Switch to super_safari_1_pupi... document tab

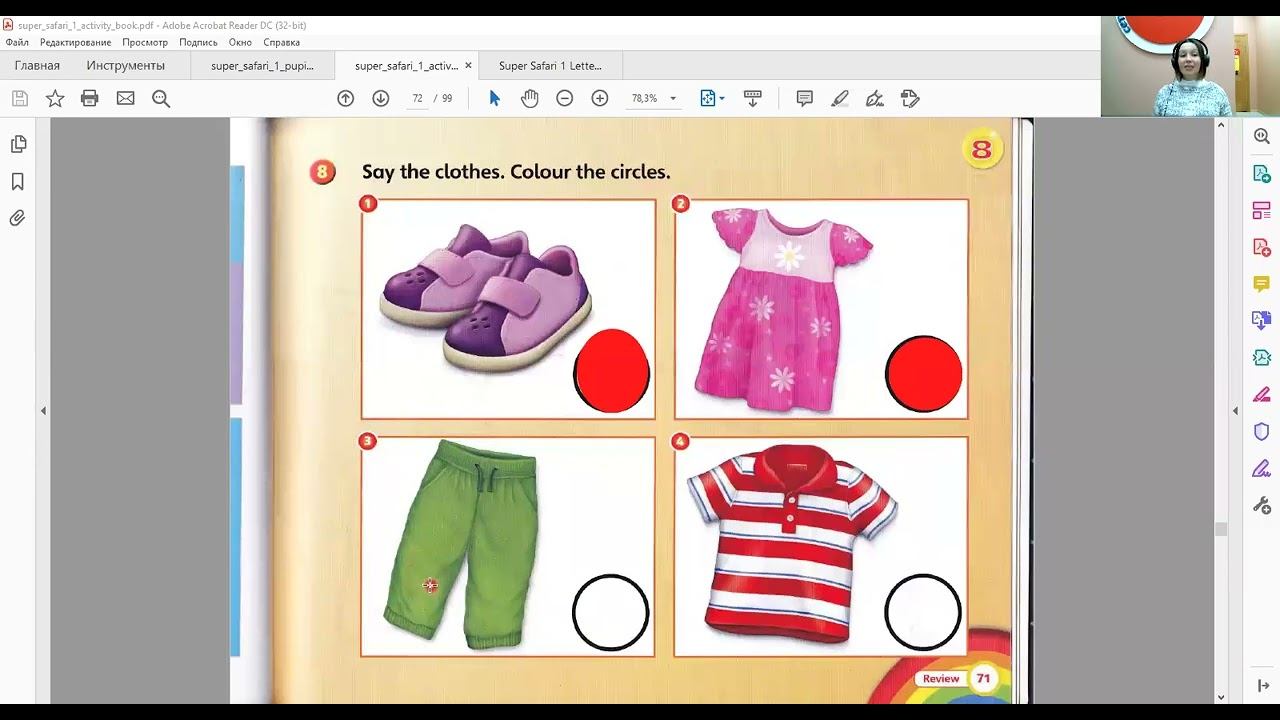[263, 66]
